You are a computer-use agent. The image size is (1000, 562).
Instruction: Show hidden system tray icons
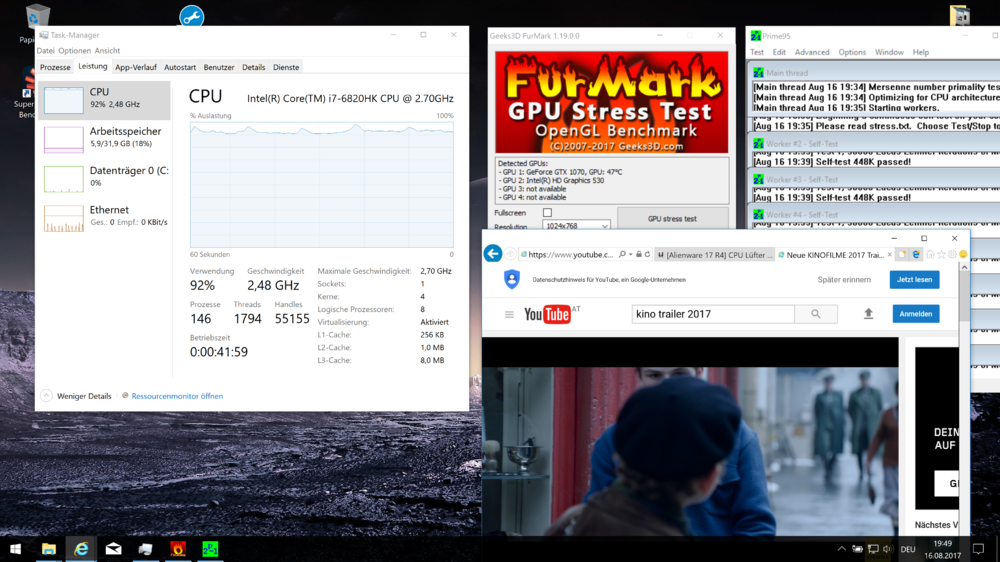[841, 549]
